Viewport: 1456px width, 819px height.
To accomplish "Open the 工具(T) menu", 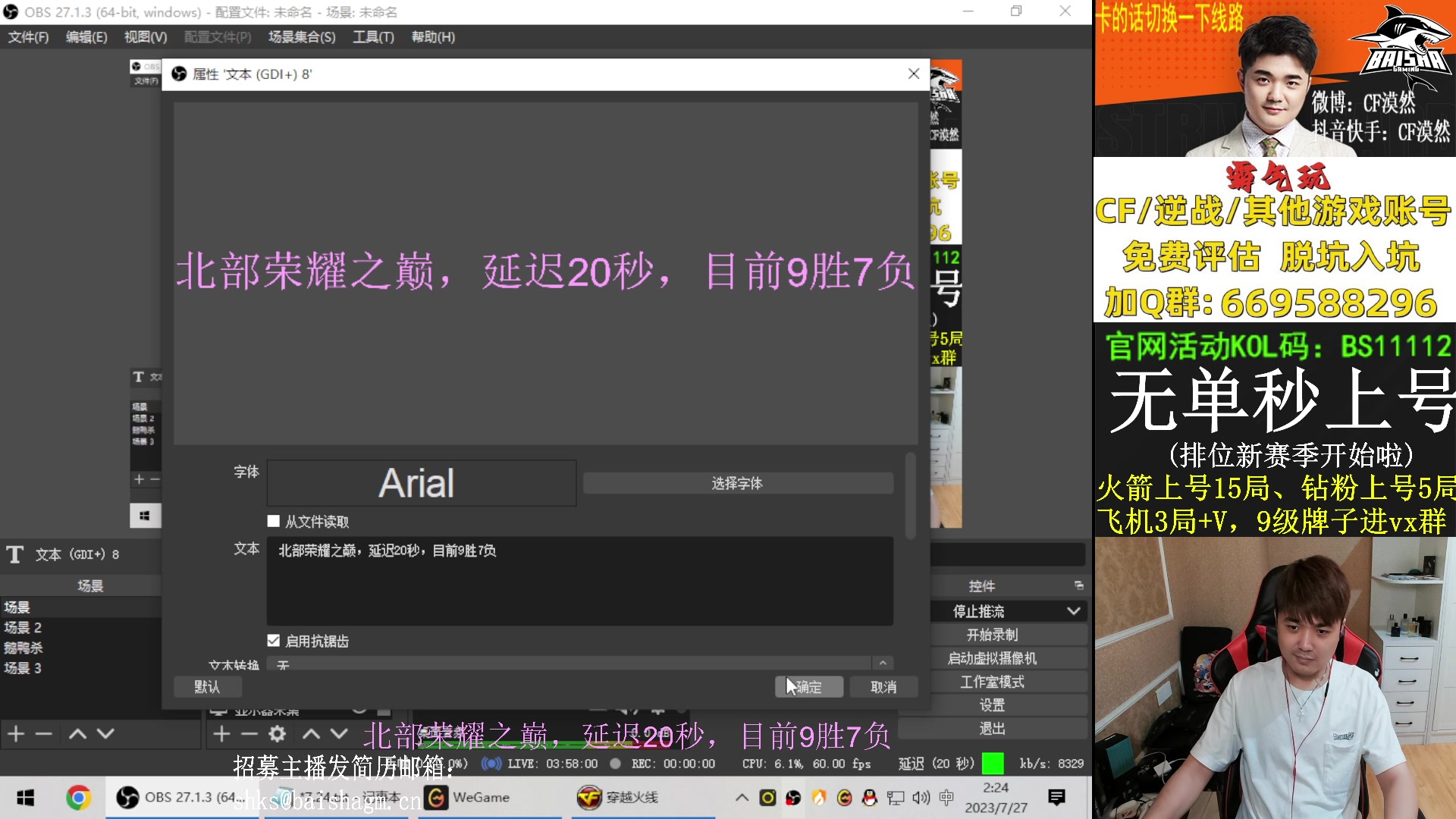I will tap(373, 36).
